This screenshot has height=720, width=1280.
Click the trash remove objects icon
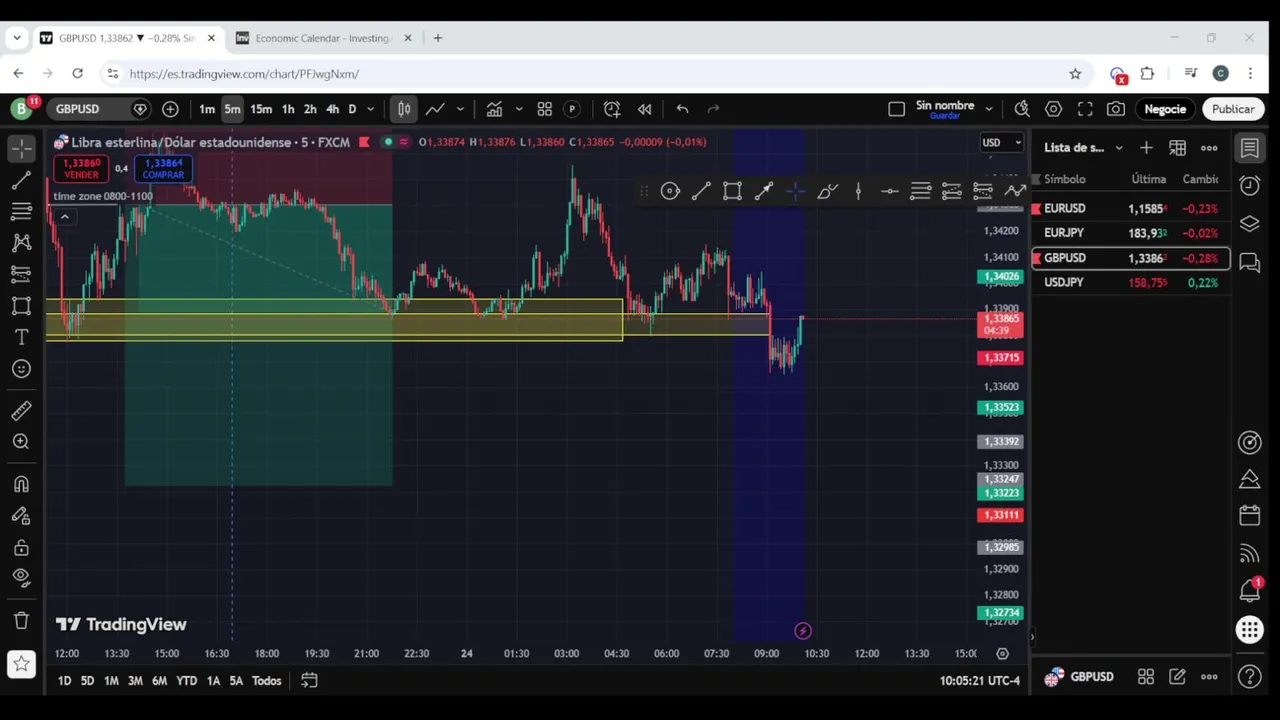click(21, 620)
